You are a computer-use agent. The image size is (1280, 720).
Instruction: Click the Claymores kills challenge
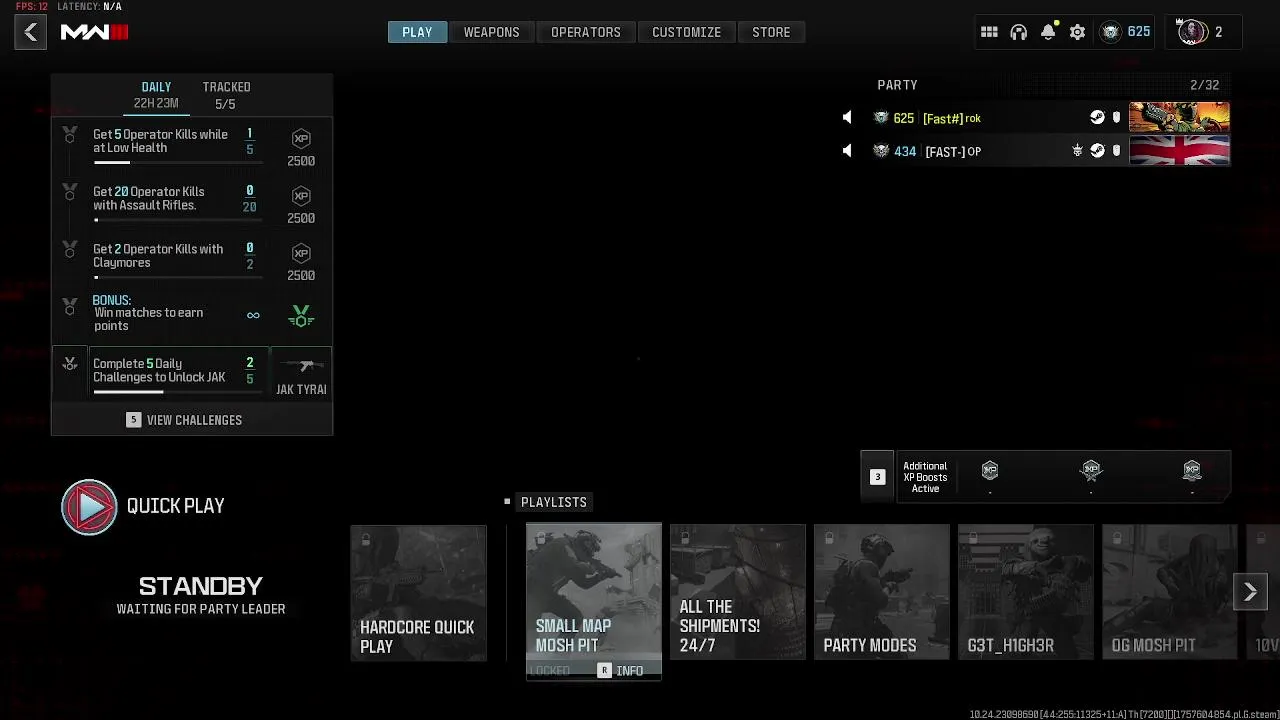[x=192, y=260]
